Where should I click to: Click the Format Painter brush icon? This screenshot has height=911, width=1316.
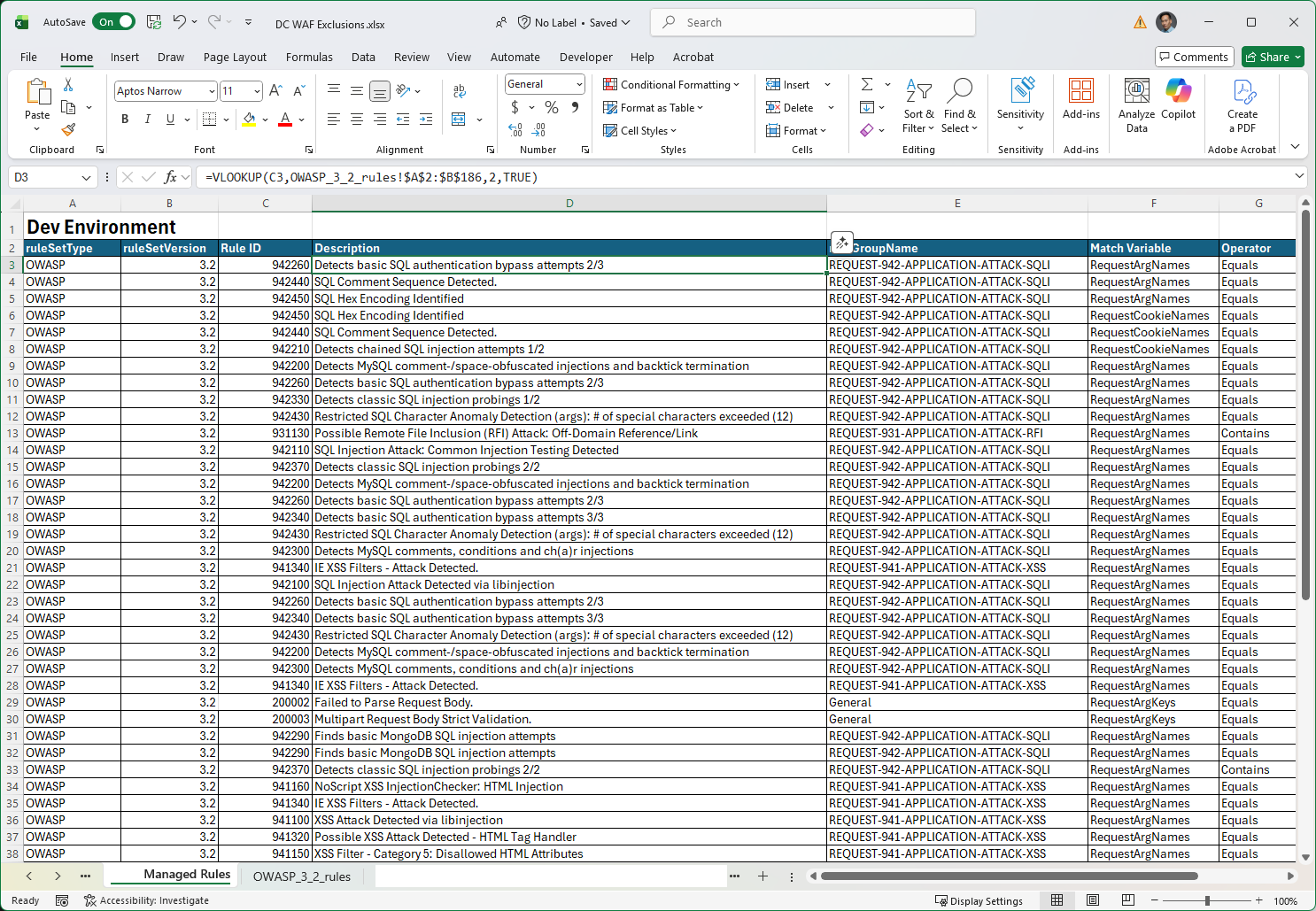pos(68,129)
